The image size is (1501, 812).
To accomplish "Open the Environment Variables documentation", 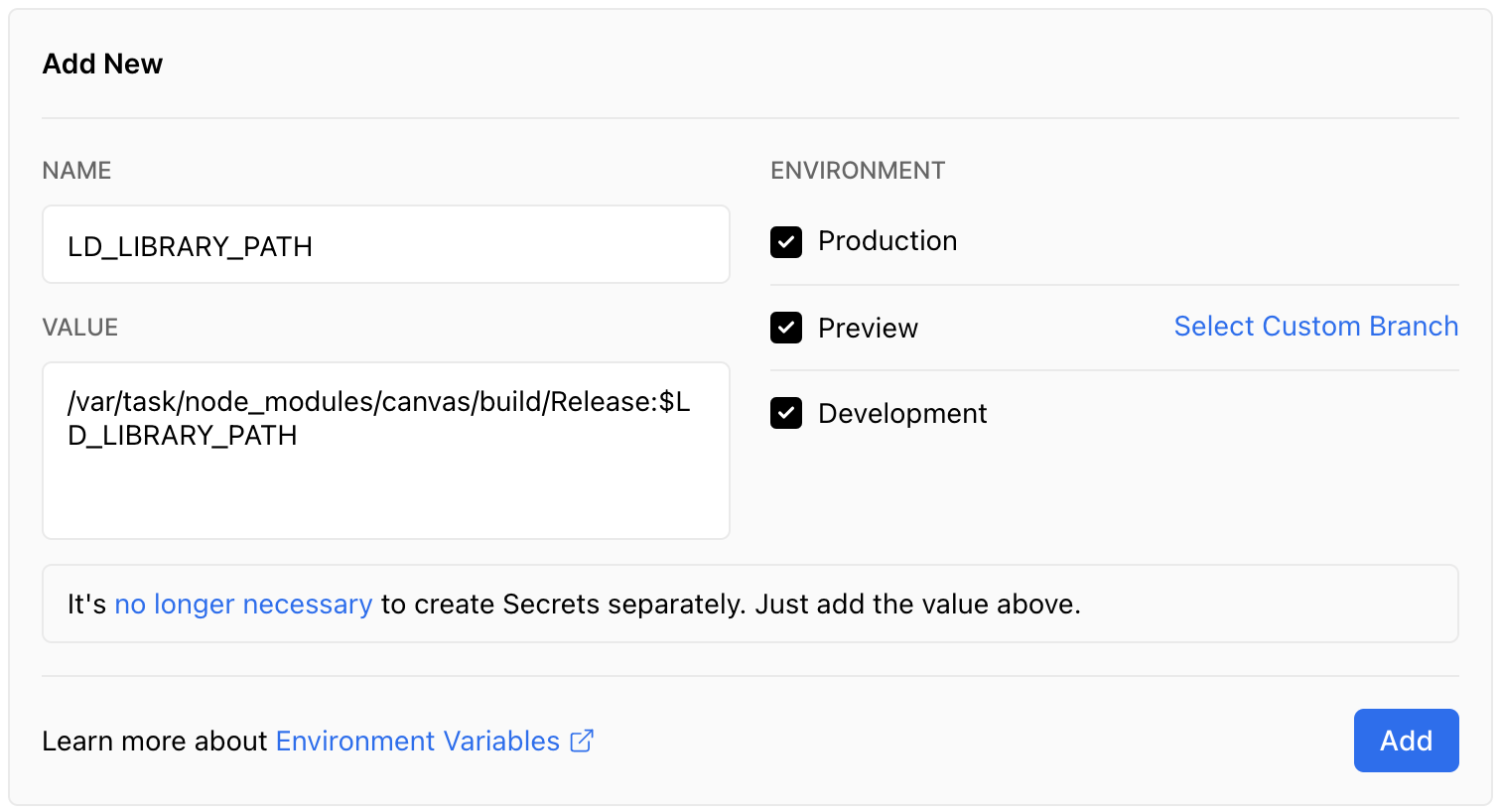I will (417, 741).
